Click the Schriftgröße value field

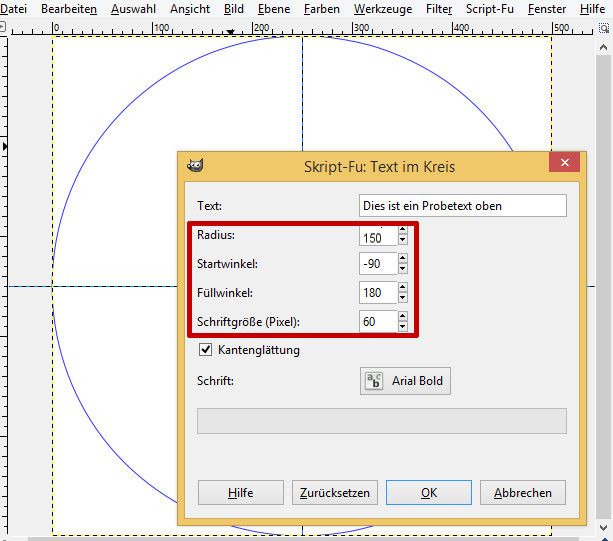pos(378,322)
